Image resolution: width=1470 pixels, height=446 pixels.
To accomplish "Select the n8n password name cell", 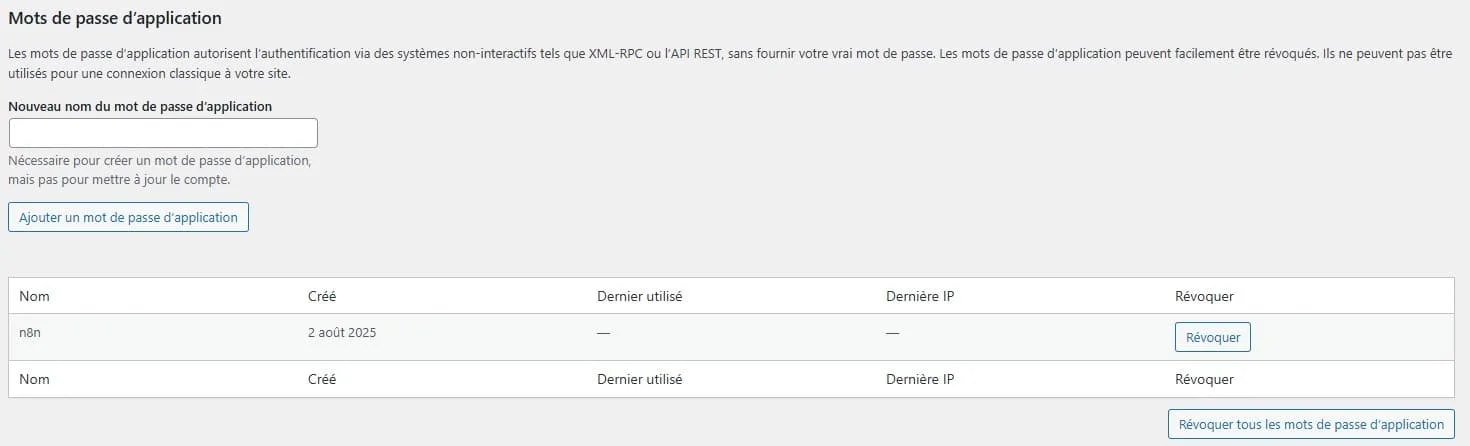I will coord(30,333).
